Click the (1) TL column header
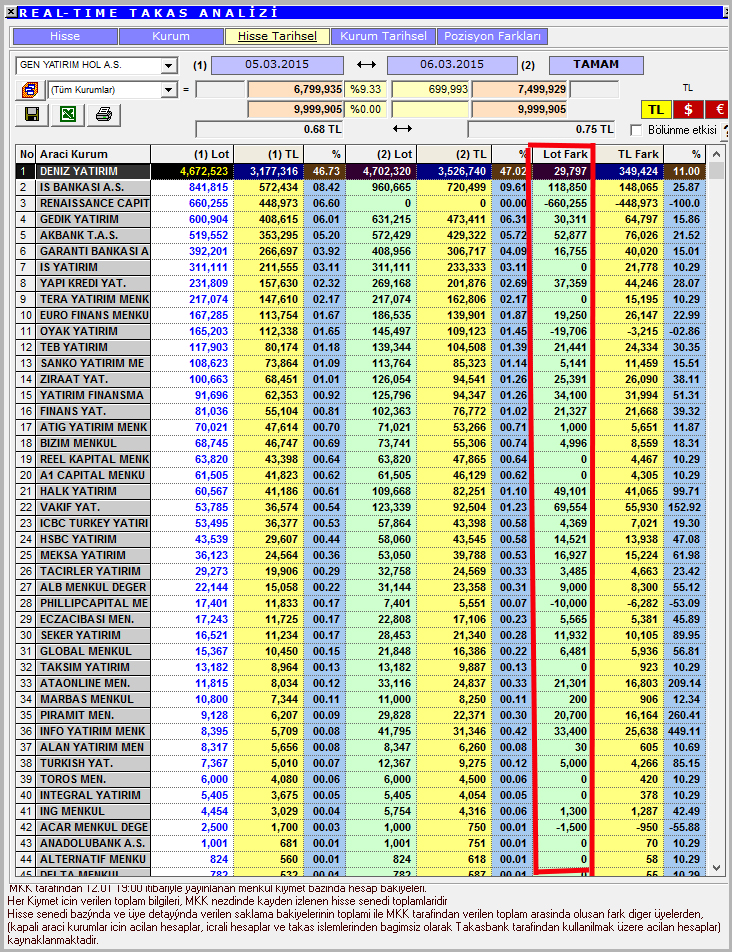732x952 pixels. [x=269, y=154]
